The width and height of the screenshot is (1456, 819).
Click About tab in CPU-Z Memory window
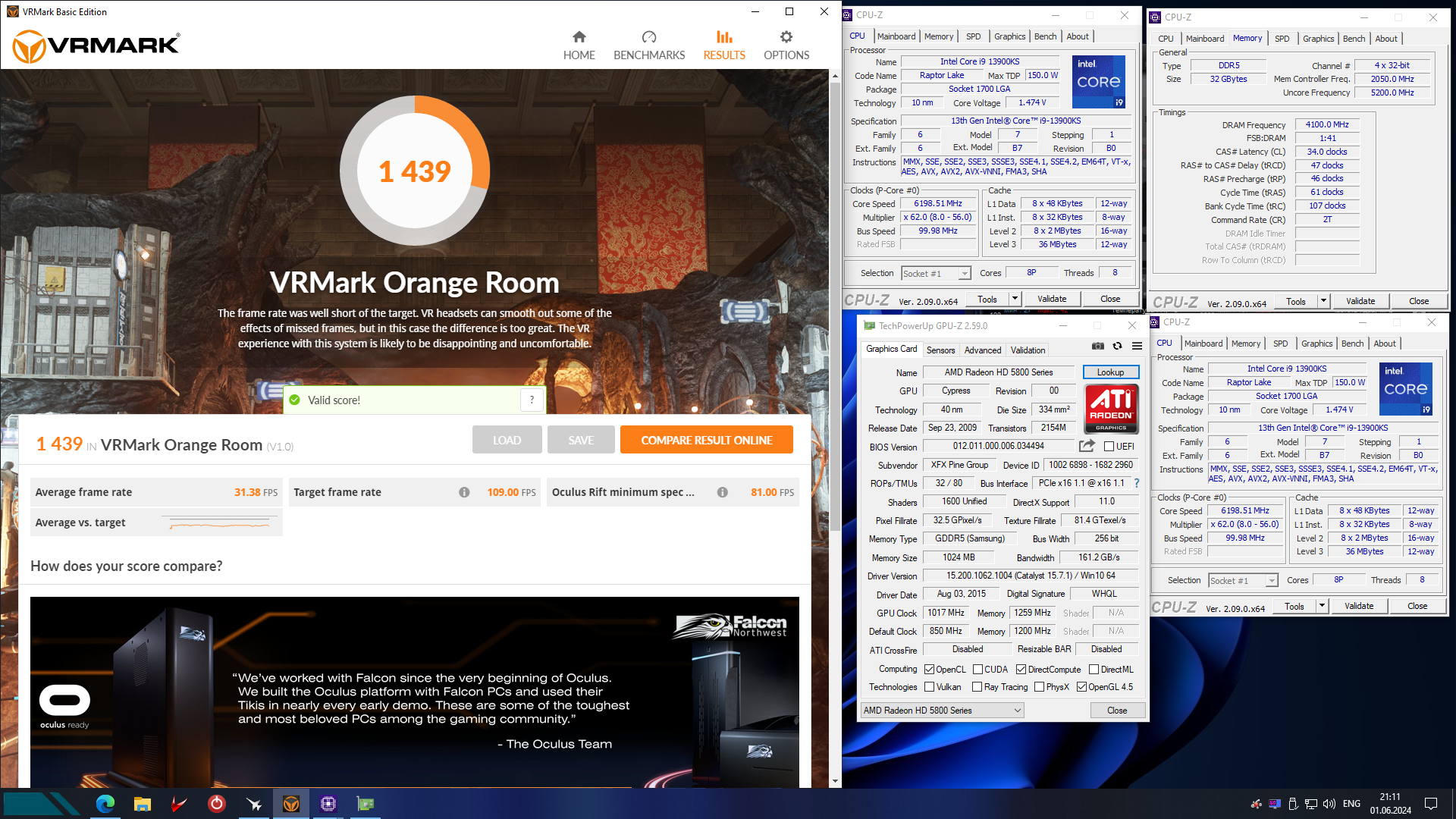point(1385,39)
